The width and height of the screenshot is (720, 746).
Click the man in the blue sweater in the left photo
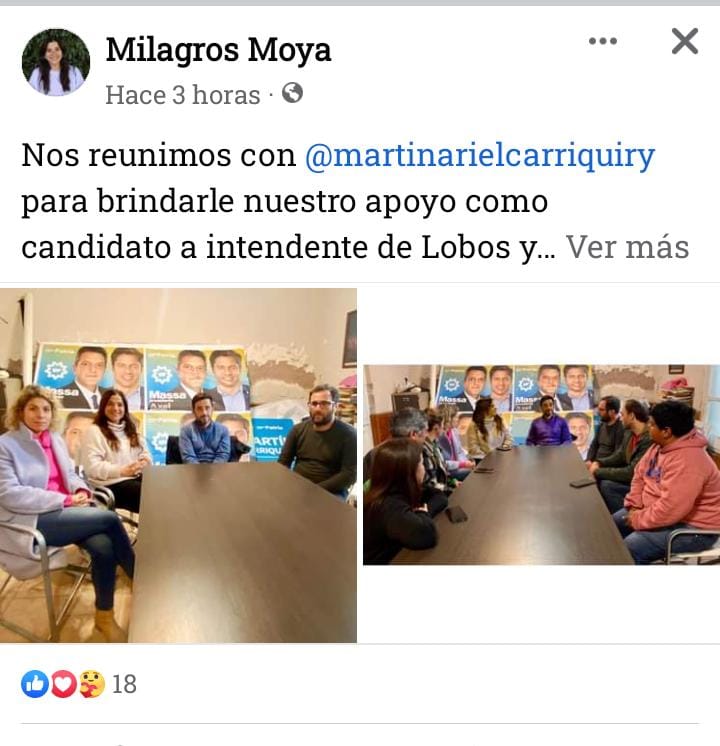pos(205,429)
